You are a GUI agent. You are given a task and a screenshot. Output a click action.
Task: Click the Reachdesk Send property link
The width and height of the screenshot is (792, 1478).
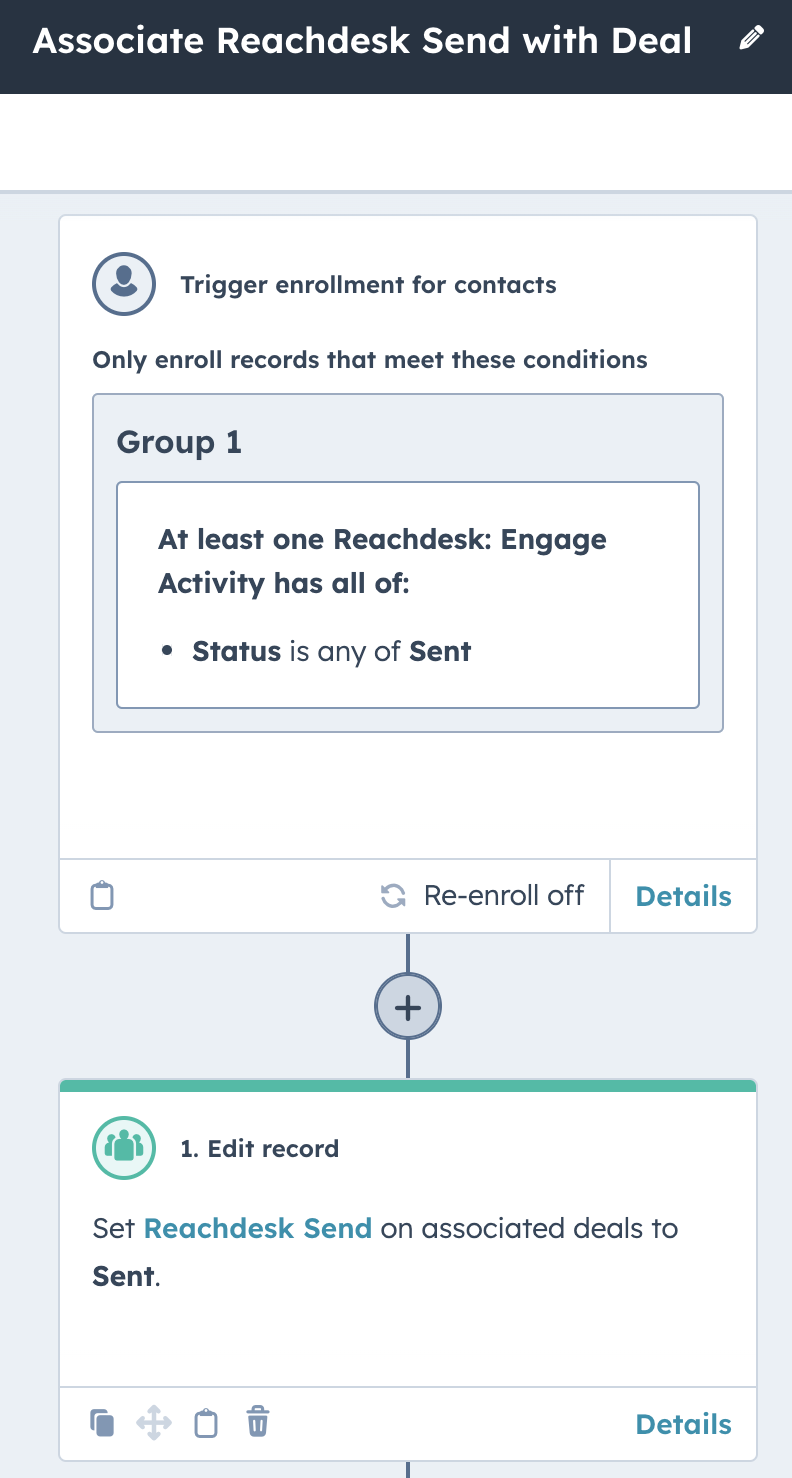pyautogui.click(x=258, y=1227)
